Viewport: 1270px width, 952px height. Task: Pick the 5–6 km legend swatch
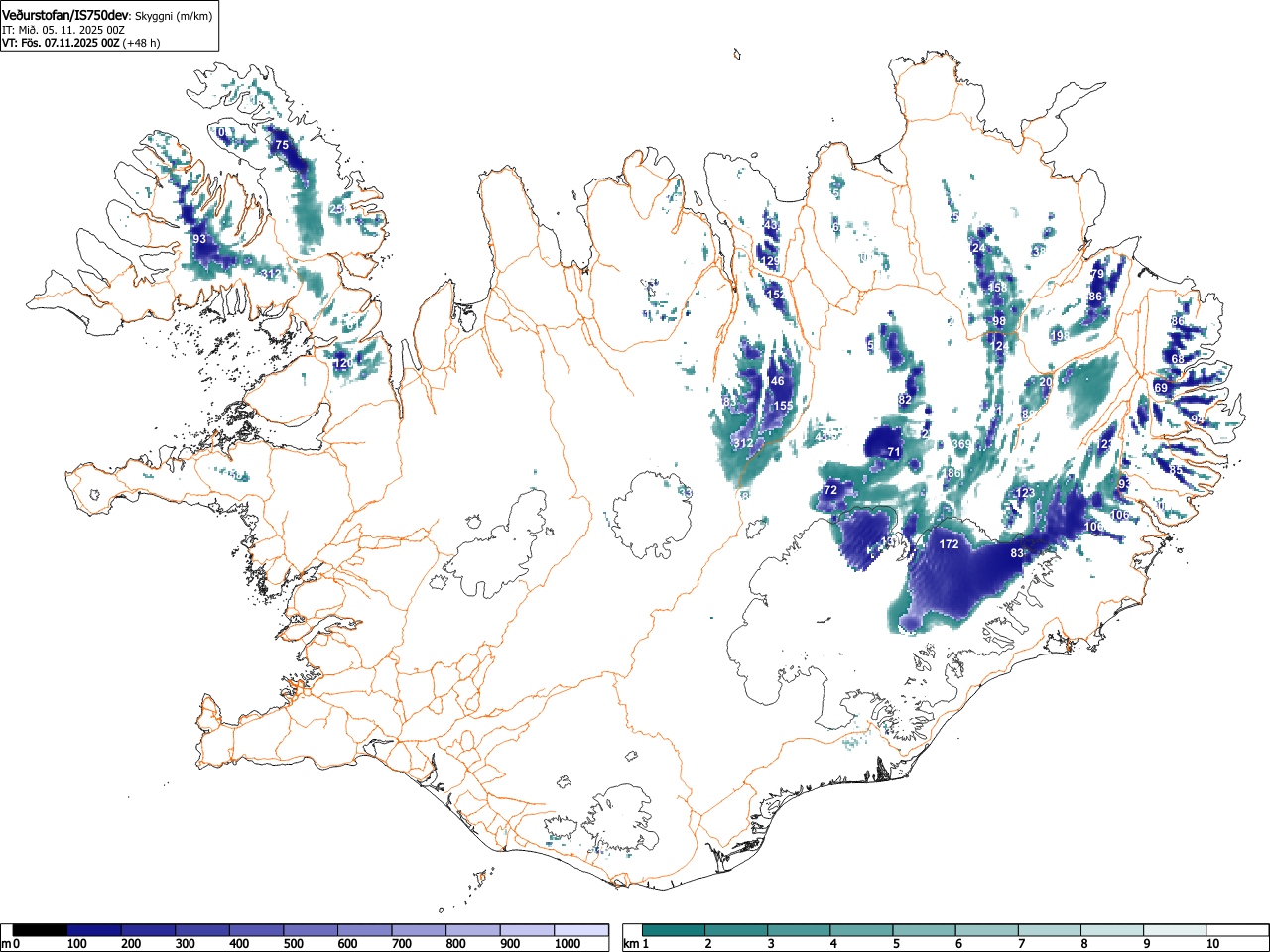[926, 930]
